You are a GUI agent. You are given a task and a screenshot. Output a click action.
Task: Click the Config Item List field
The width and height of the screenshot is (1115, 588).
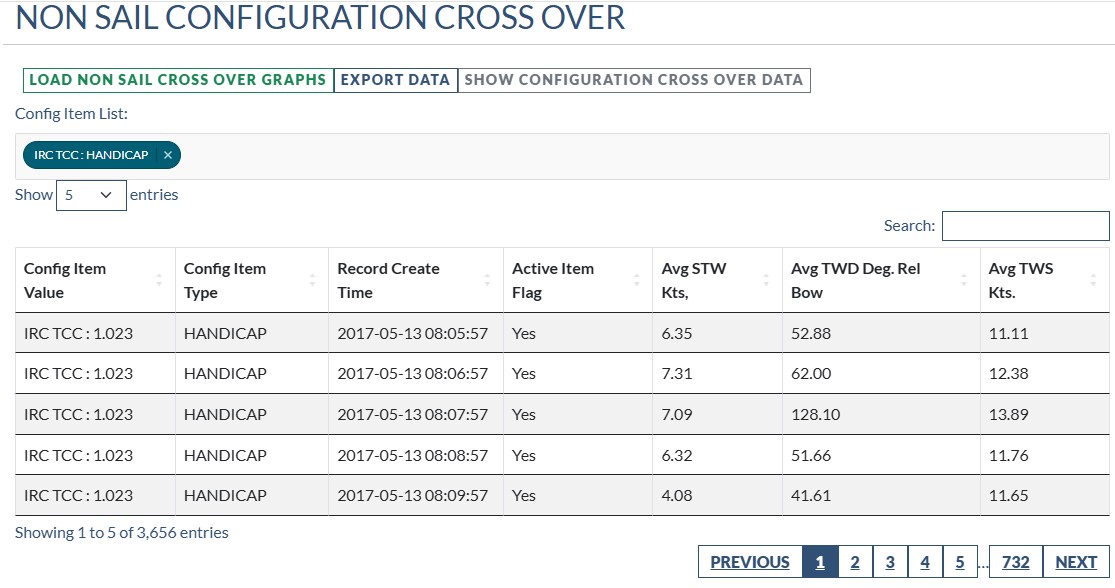click(x=640, y=156)
